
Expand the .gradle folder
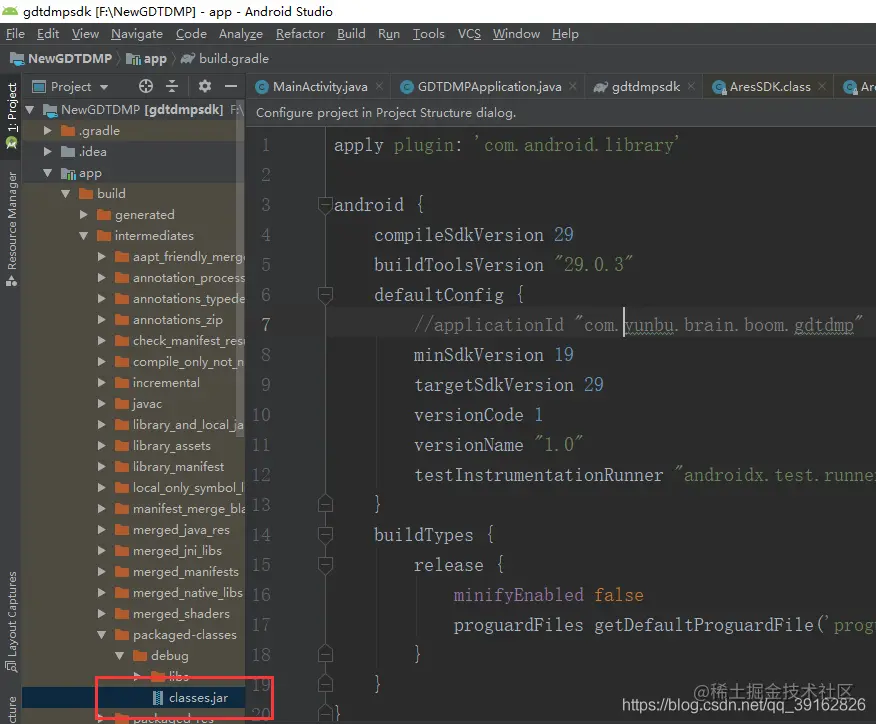pos(47,131)
